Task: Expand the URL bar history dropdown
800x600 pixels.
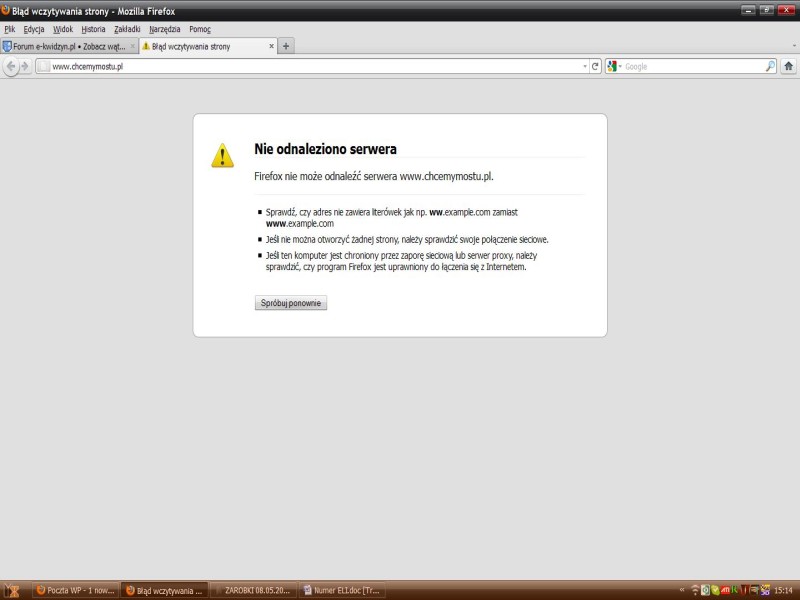Action: click(x=584, y=66)
